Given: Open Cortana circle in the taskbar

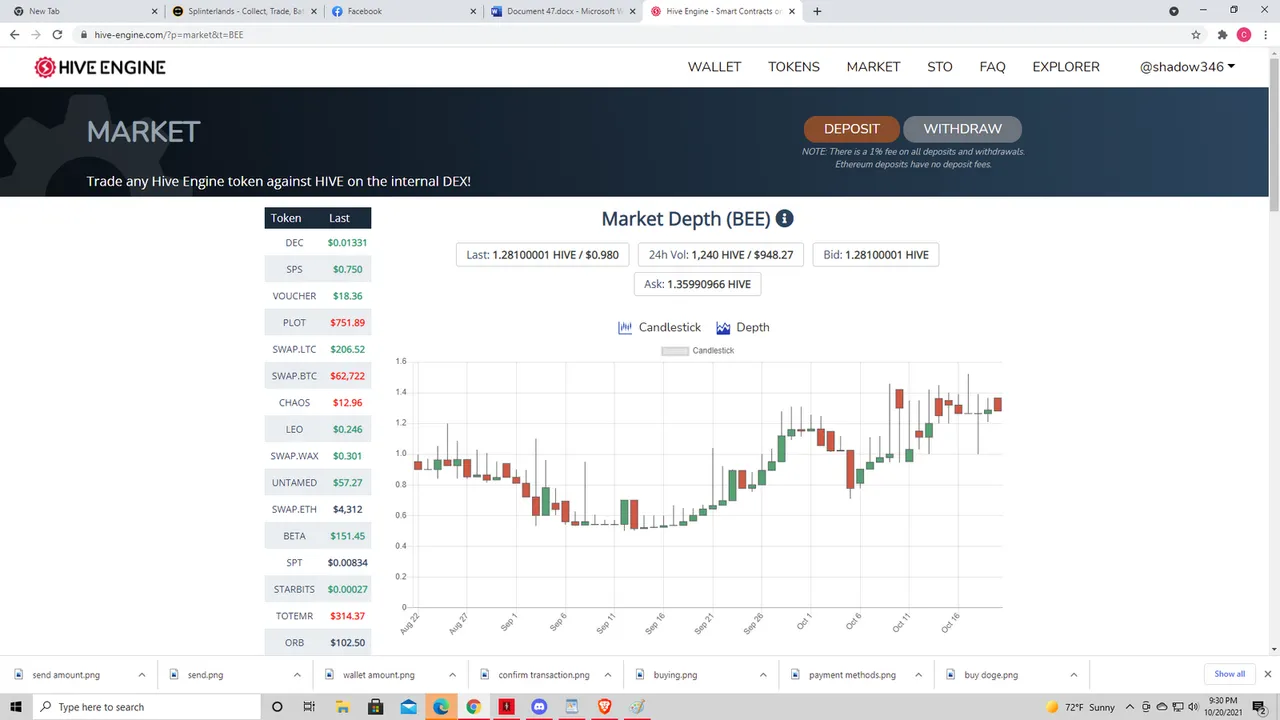Looking at the screenshot, I should (277, 707).
